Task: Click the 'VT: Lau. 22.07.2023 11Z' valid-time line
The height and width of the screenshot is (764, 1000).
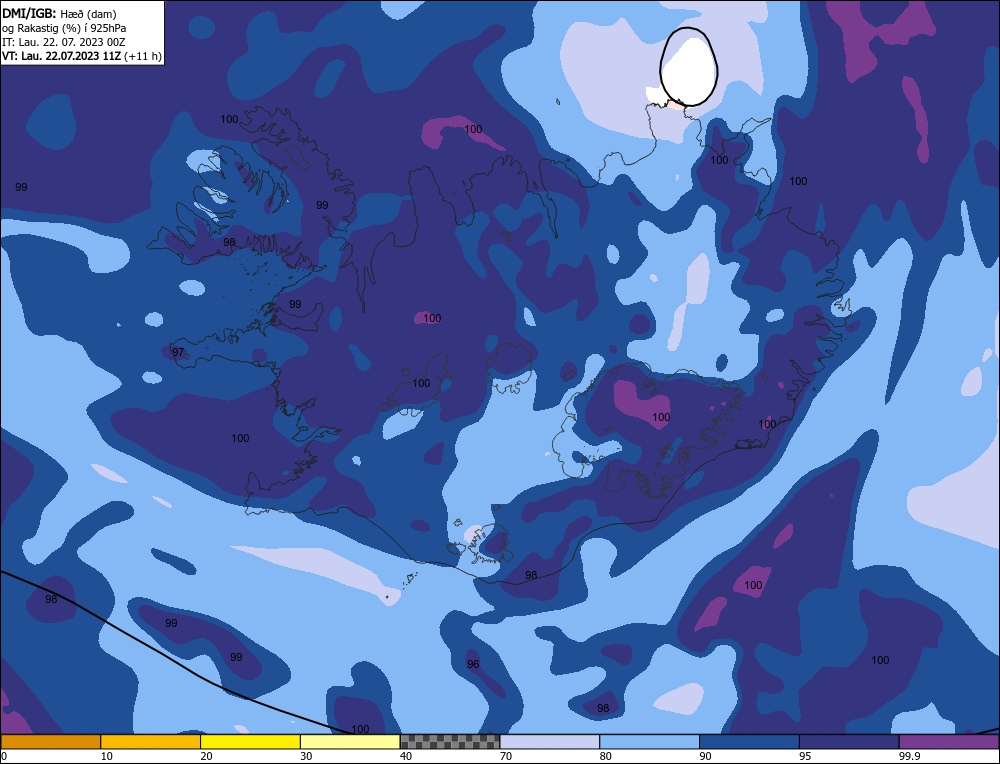Action: click(x=82, y=56)
